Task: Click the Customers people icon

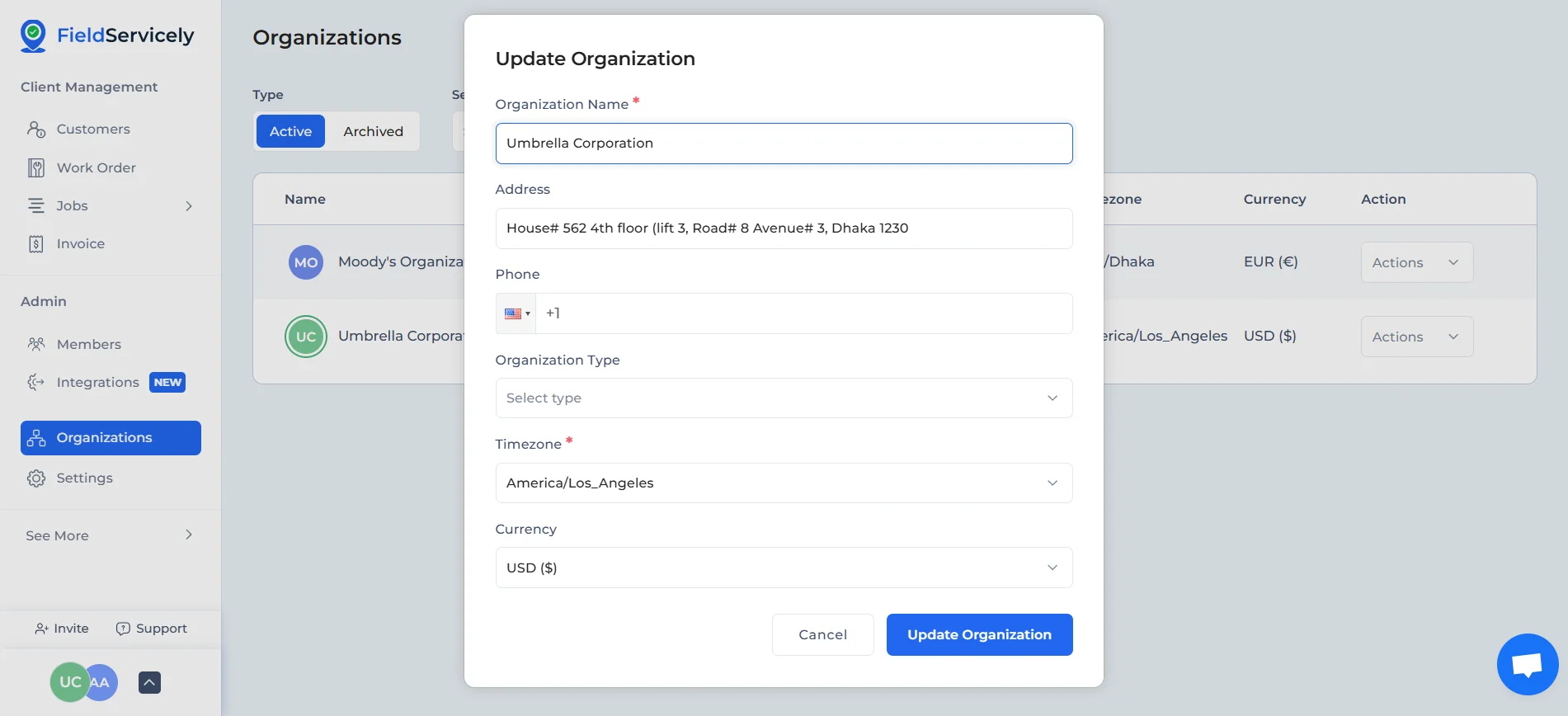Action: coord(36,130)
